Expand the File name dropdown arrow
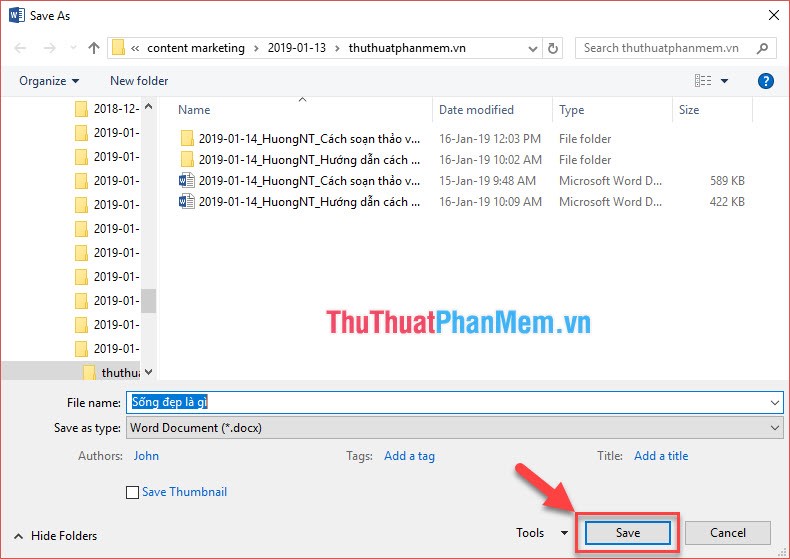Screen dimensions: 790x559 click(774, 403)
